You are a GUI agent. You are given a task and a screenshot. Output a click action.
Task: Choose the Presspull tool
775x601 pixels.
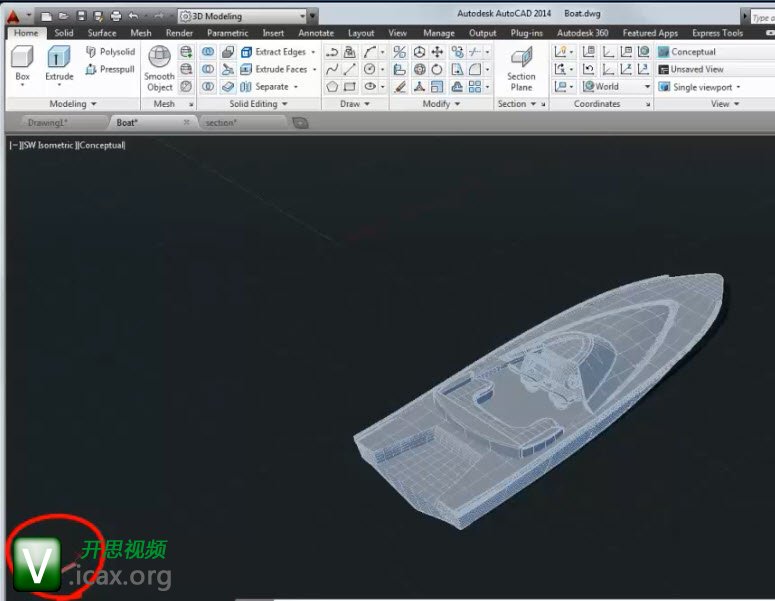(x=110, y=69)
